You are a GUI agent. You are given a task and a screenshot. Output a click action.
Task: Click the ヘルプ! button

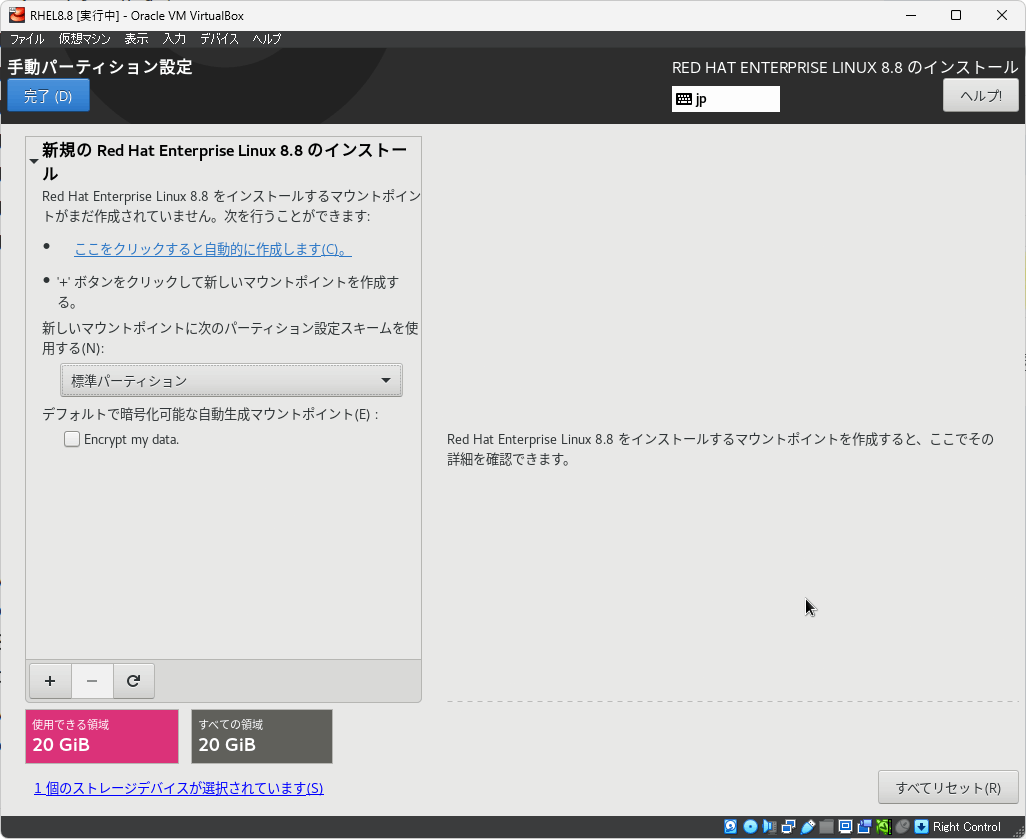[x=980, y=96]
